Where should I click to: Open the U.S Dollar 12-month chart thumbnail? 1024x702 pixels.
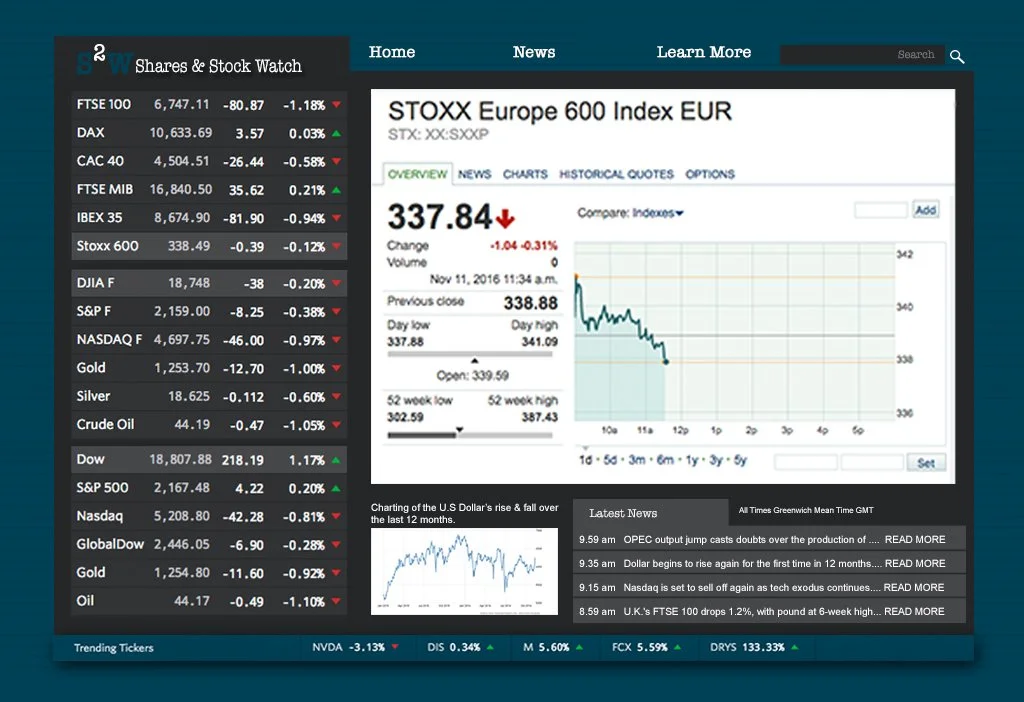coord(464,571)
